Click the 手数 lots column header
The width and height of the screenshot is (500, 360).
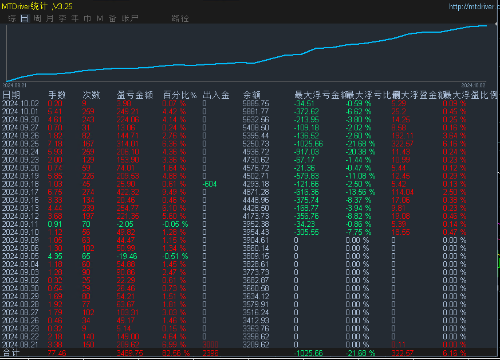57,95
